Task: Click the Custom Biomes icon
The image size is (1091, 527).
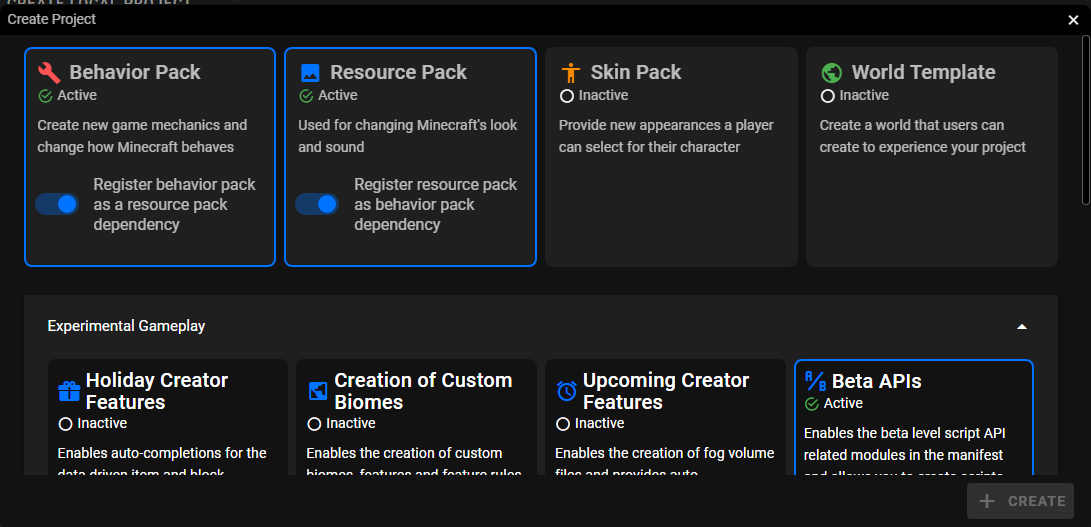Action: point(318,391)
